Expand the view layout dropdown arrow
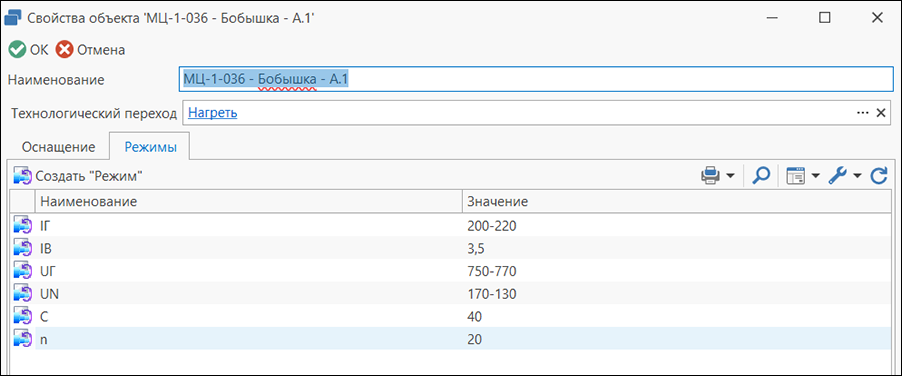Image resolution: width=902 pixels, height=376 pixels. click(816, 176)
